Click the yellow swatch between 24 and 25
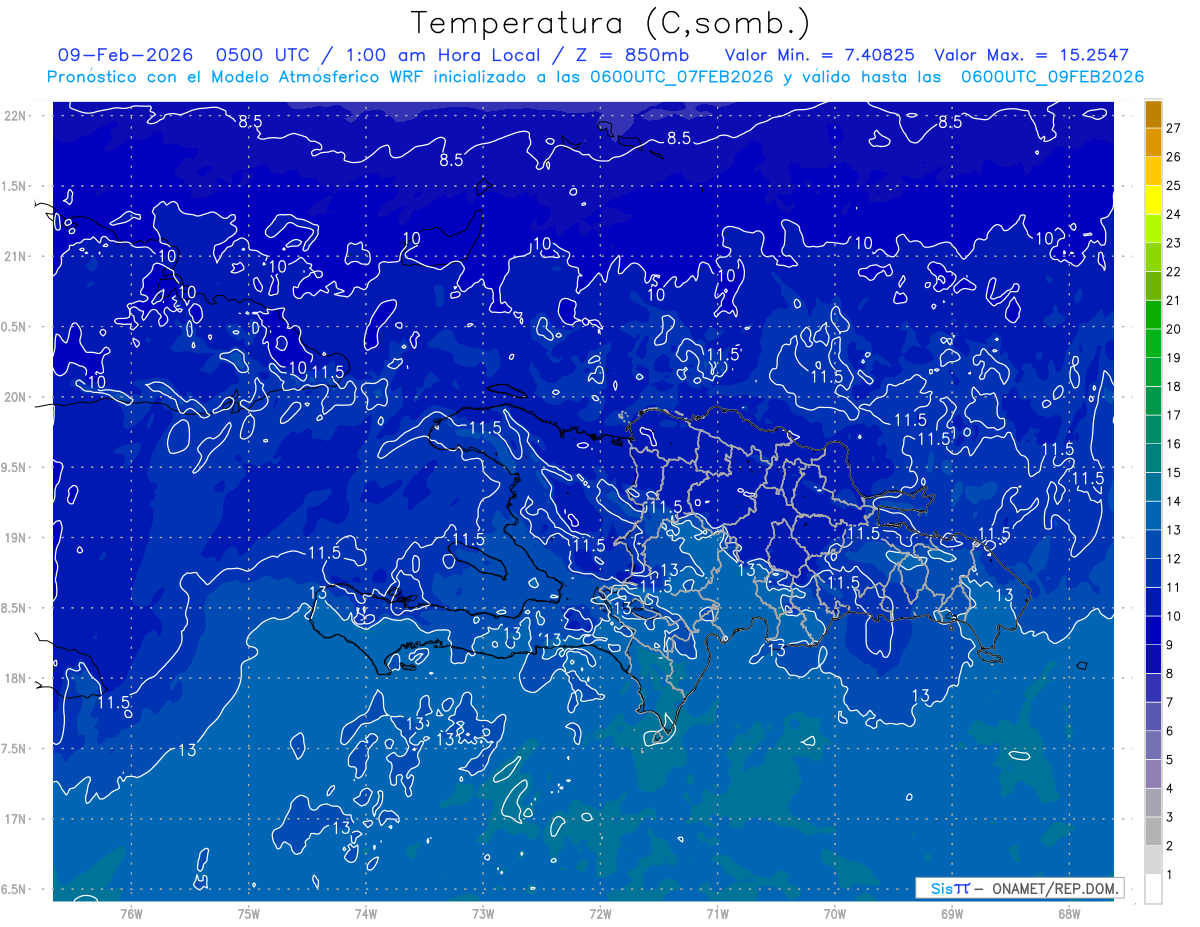 tap(1153, 200)
